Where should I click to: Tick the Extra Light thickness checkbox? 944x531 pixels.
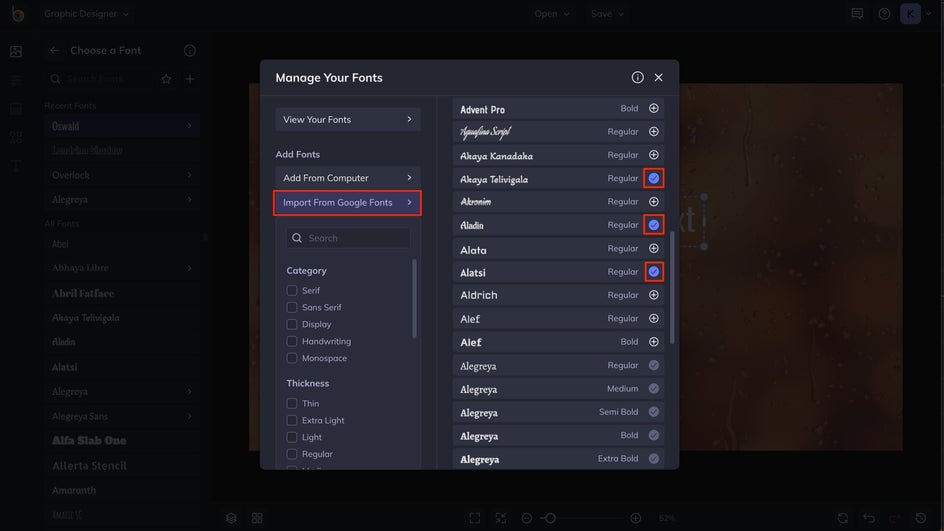point(292,420)
